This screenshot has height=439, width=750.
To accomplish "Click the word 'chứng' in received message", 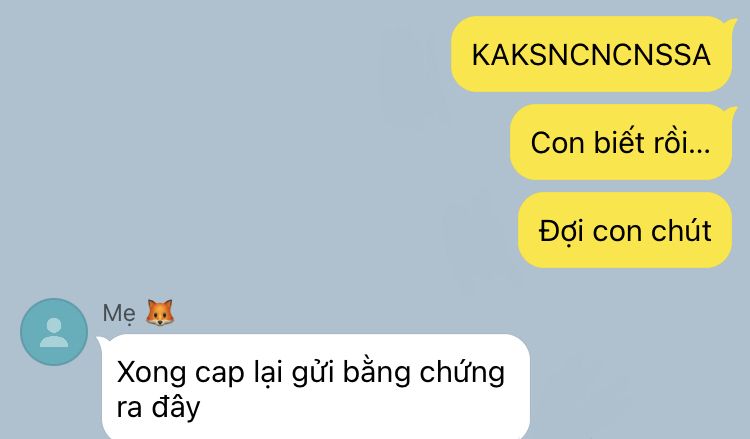I will [x=462, y=373].
